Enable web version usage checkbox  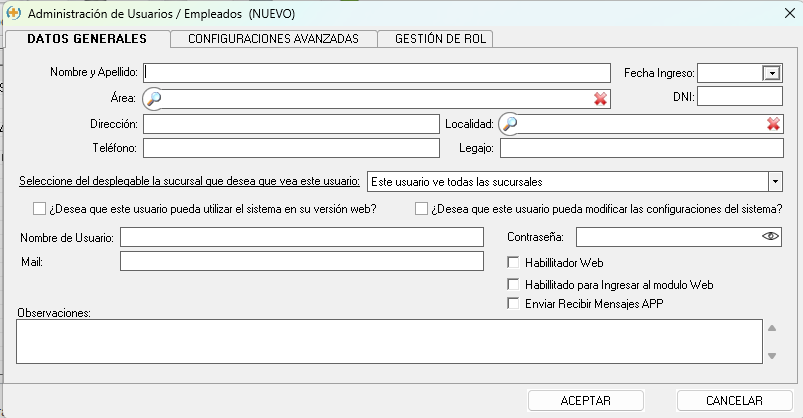pos(40,209)
